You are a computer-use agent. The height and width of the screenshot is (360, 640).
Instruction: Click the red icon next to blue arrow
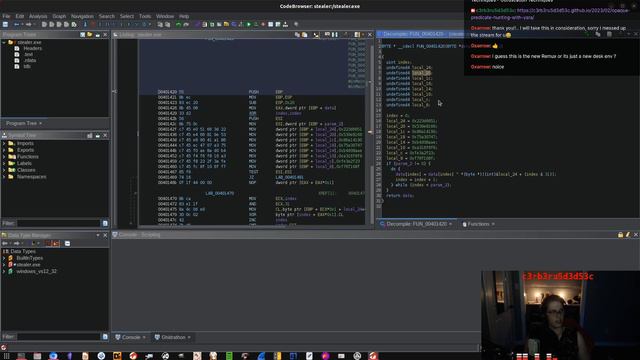93,24
